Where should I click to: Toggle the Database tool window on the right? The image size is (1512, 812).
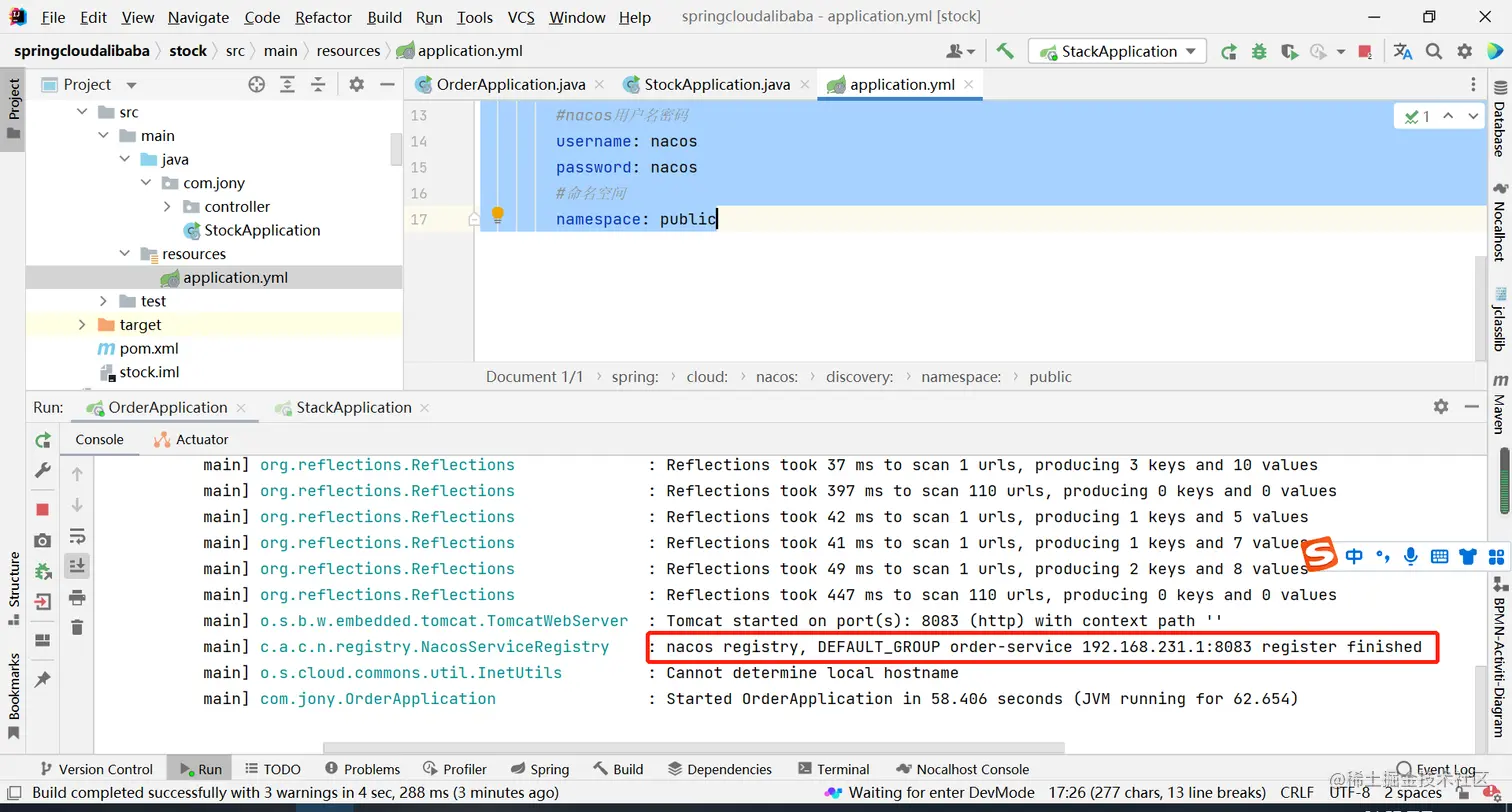click(1500, 119)
